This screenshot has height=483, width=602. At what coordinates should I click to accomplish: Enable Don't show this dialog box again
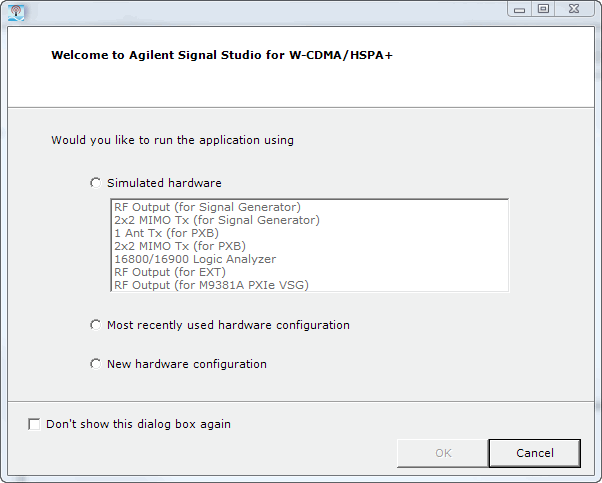pyautogui.click(x=34, y=424)
